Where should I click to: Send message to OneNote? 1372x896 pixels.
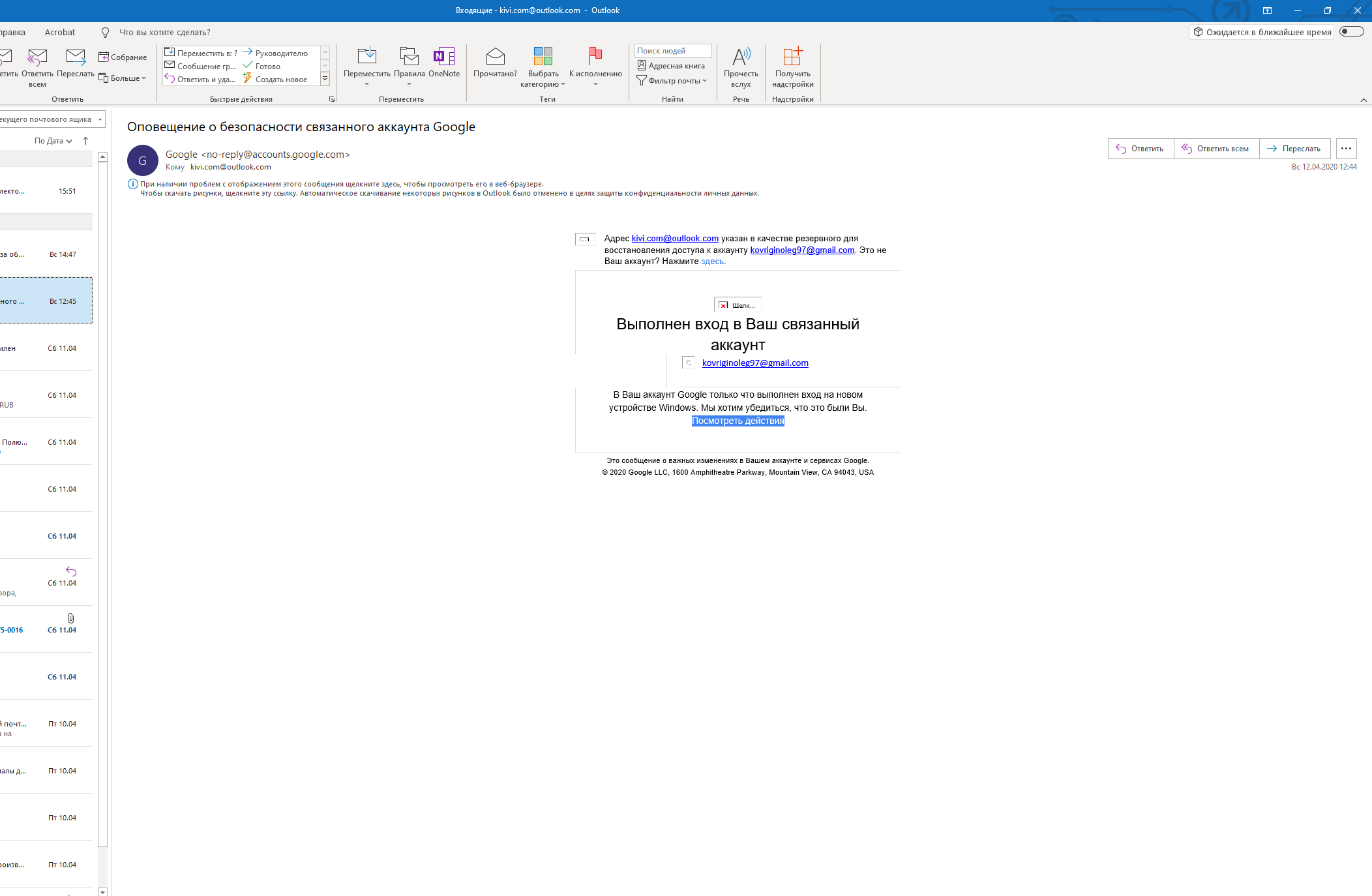click(x=444, y=63)
